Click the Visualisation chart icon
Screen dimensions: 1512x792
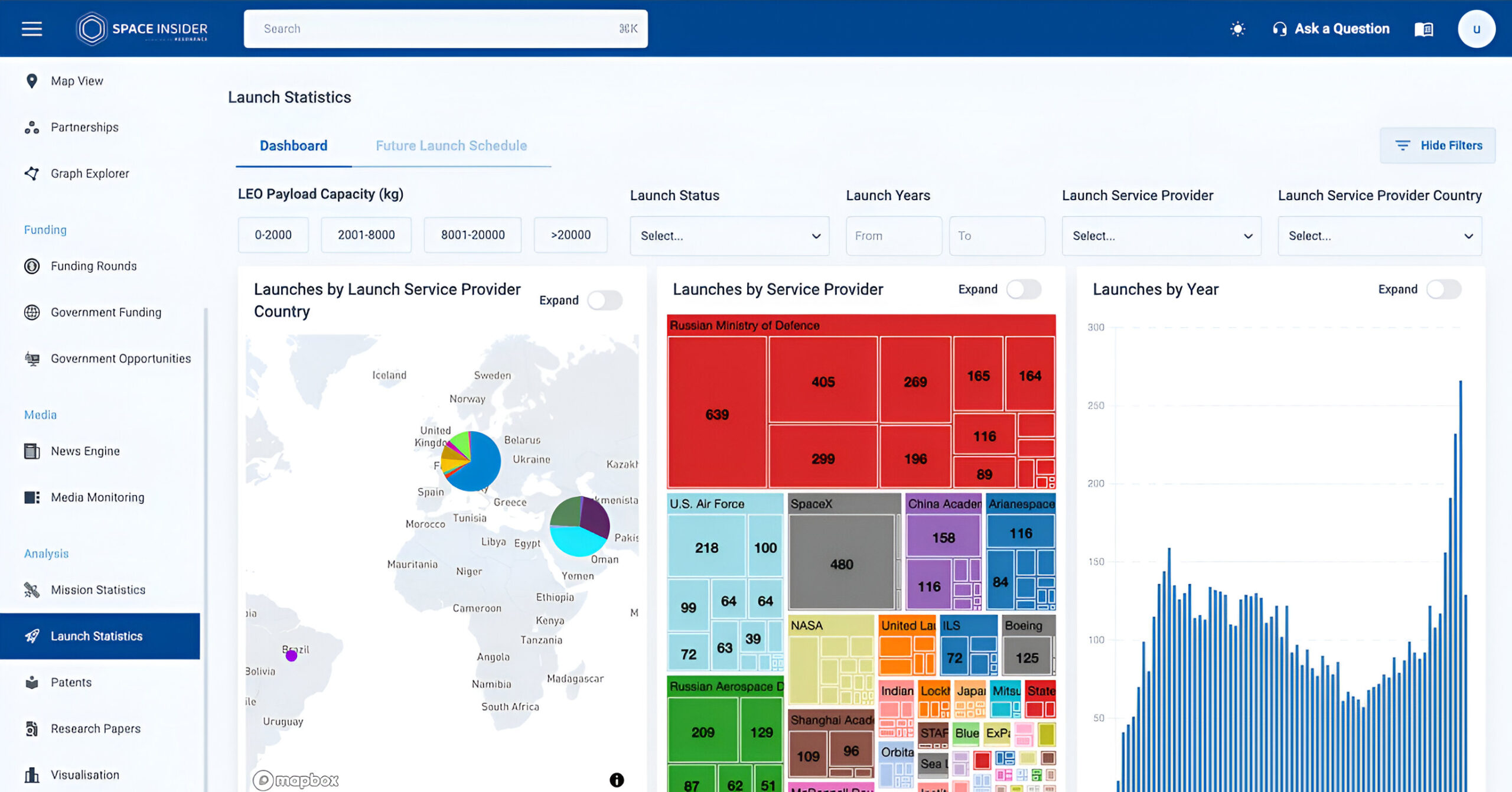[x=32, y=774]
